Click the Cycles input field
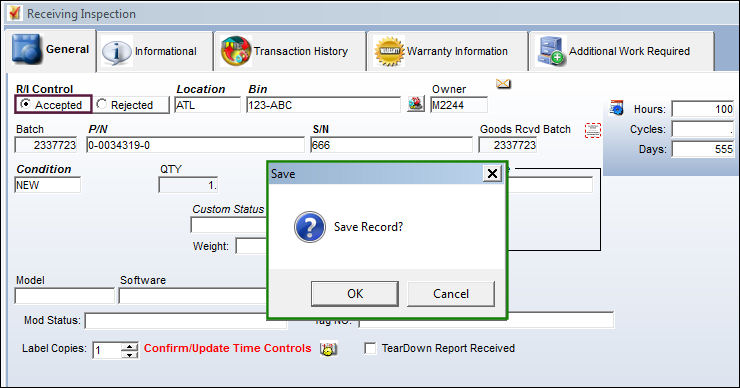The image size is (740, 388). pyautogui.click(x=703, y=129)
